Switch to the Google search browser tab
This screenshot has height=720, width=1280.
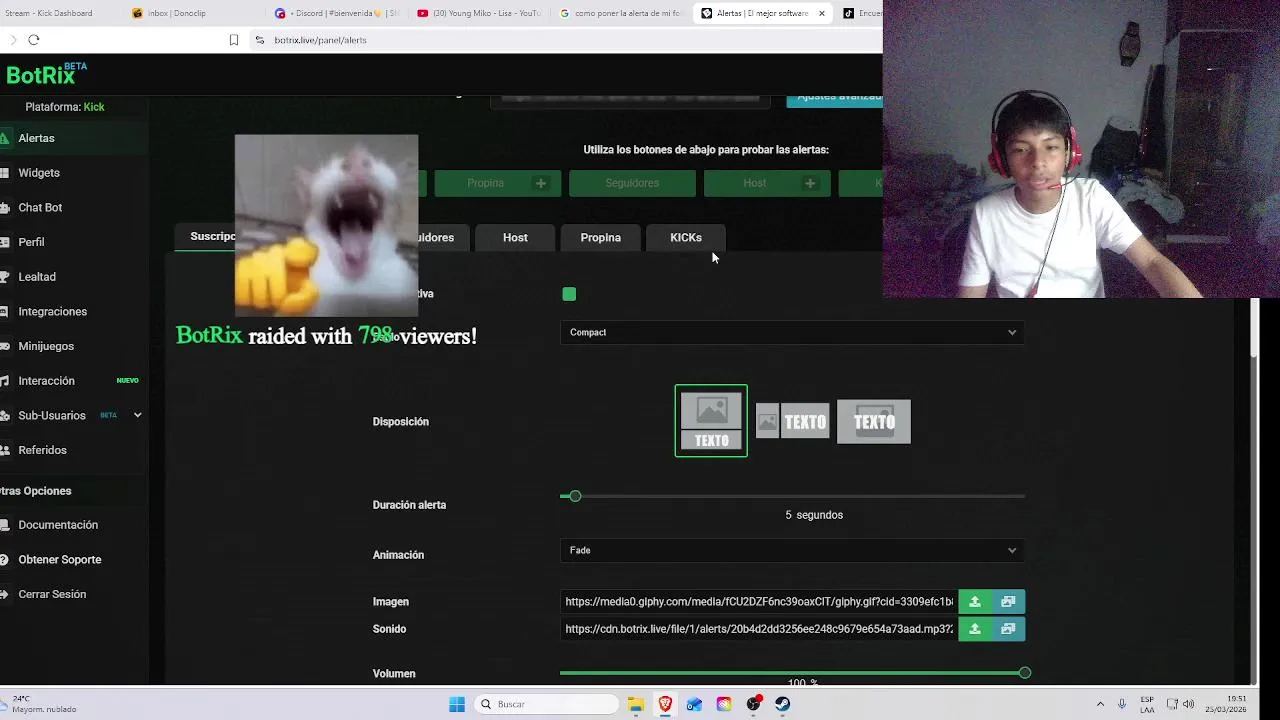click(x=622, y=13)
